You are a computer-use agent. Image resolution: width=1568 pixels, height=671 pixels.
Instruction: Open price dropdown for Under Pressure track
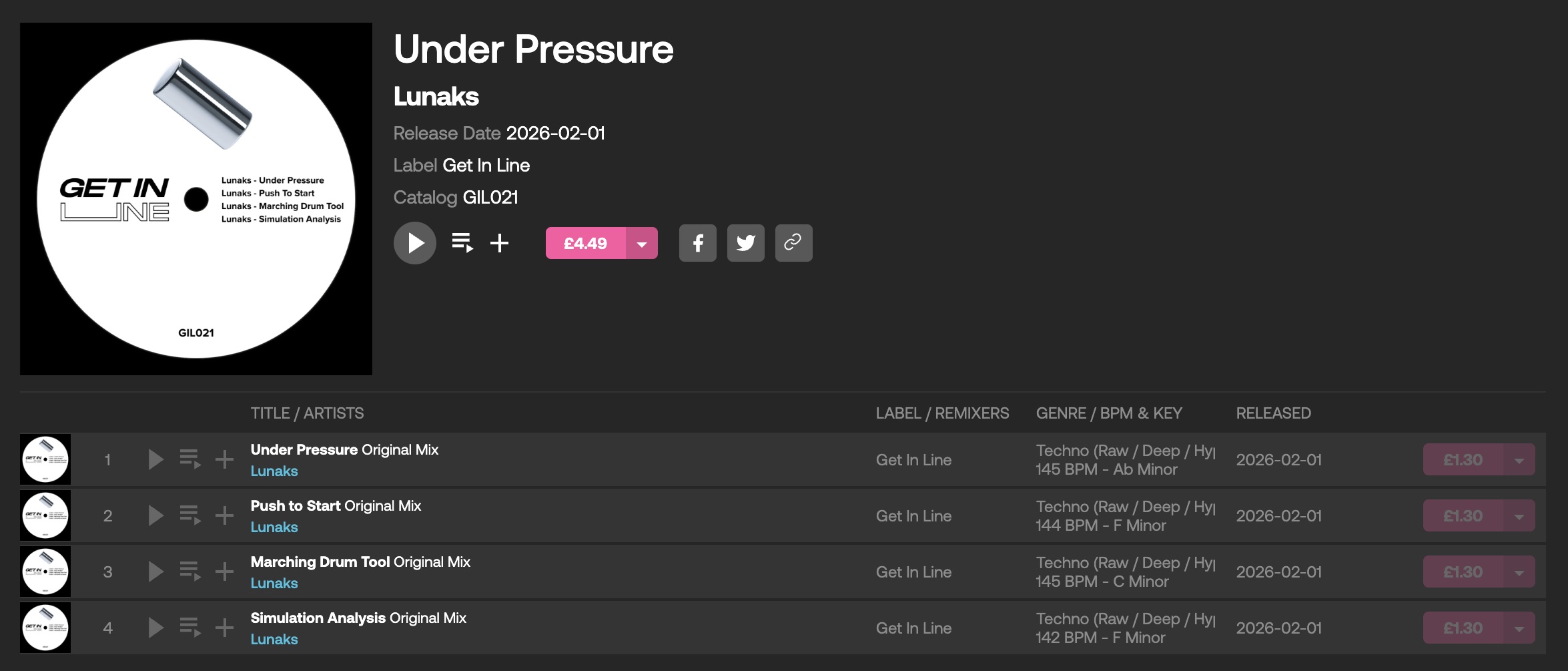click(1519, 459)
